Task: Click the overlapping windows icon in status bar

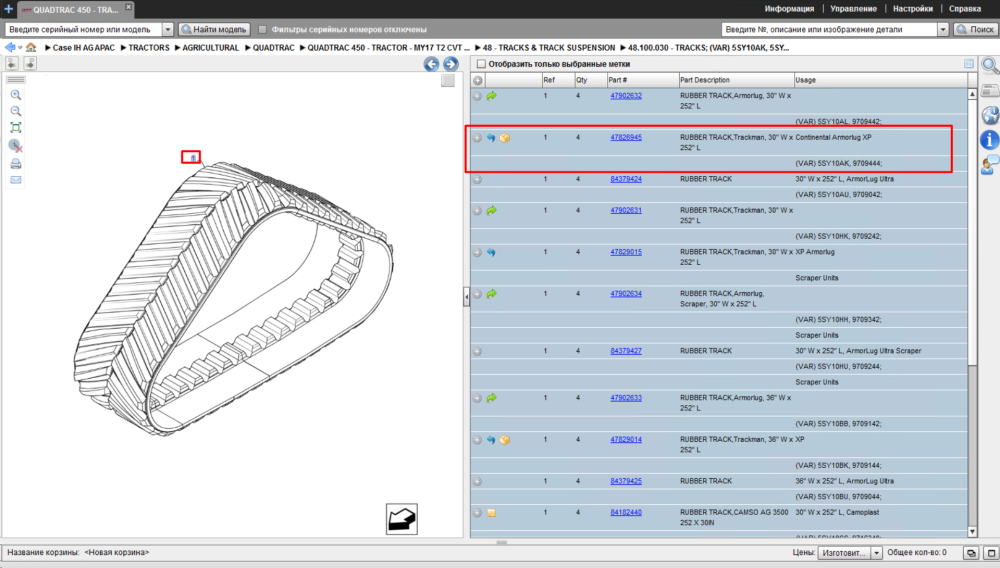Action: click(971, 553)
